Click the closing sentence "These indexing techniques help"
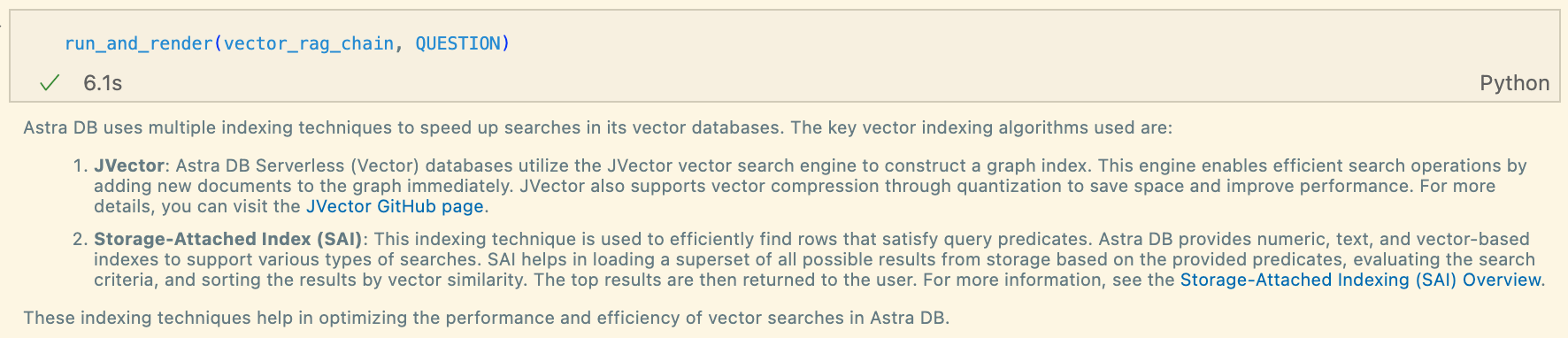1568x338 pixels. tap(486, 318)
